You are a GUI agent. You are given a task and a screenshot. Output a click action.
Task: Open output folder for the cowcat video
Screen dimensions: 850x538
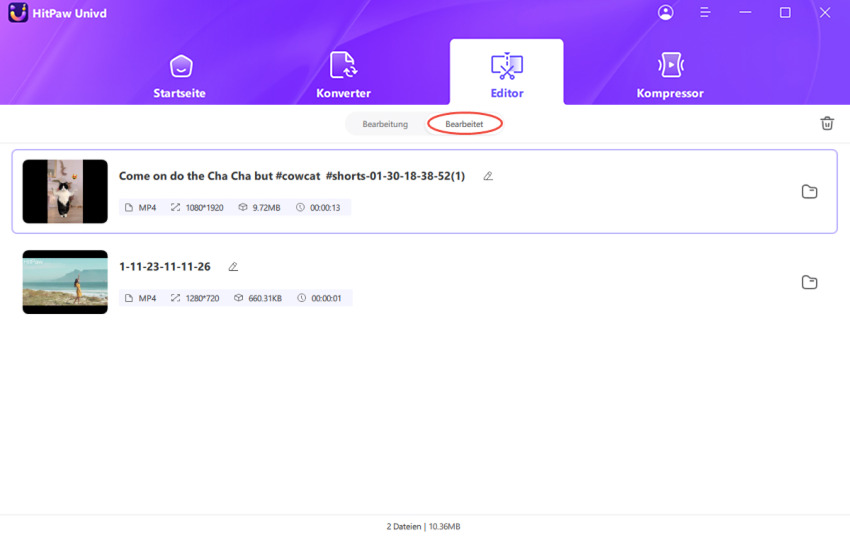809,192
